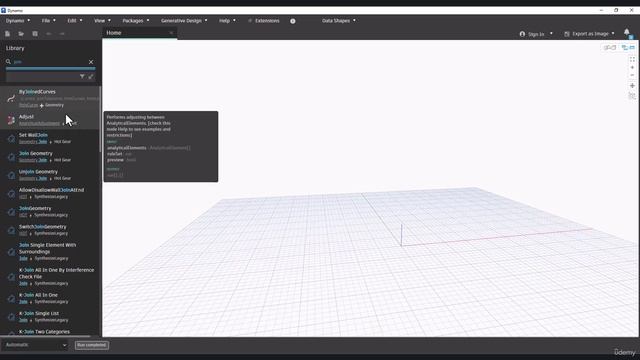This screenshot has width=640, height=360.
Task: Click the Redo arrow icon
Action: pyautogui.click(x=62, y=34)
